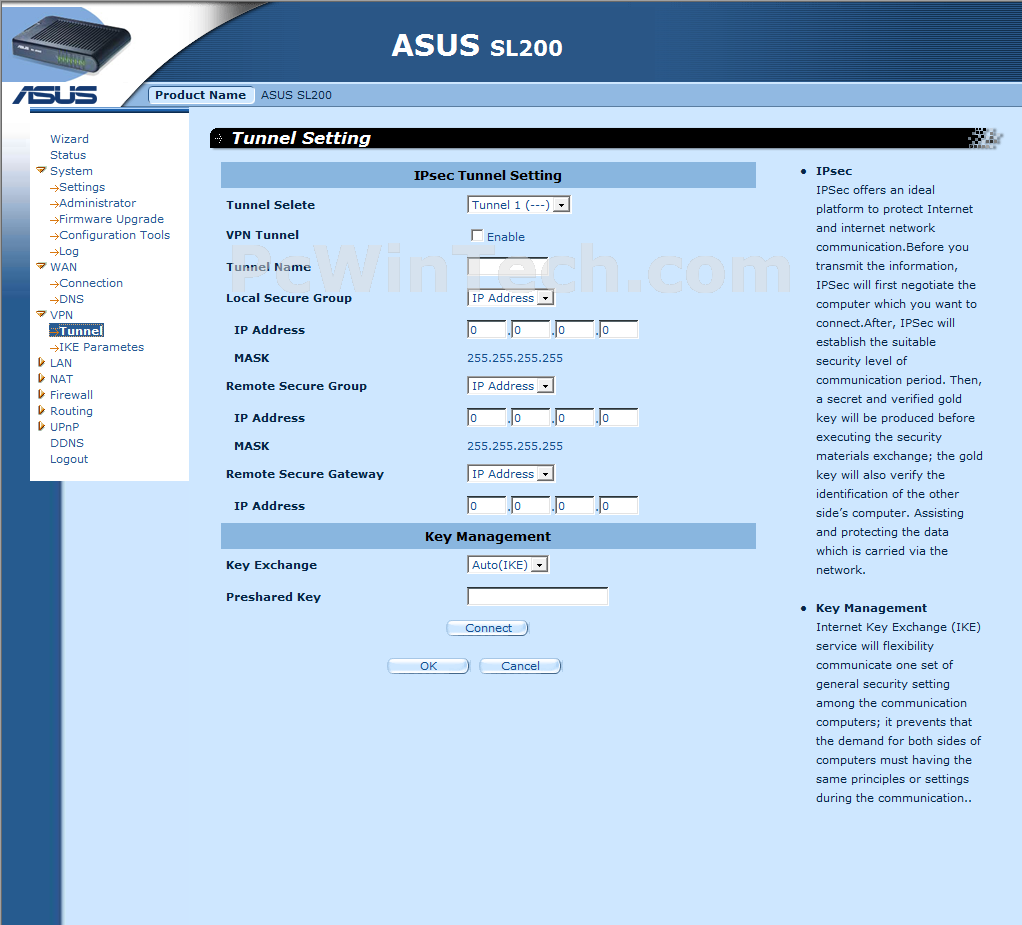Image resolution: width=1022 pixels, height=925 pixels.
Task: Open the System section link
Action: click(71, 171)
